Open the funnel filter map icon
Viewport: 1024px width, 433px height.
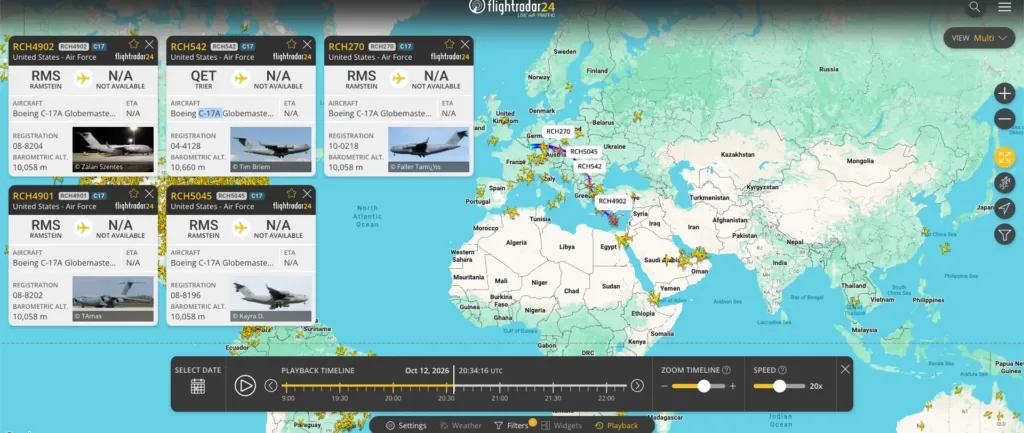1004,233
